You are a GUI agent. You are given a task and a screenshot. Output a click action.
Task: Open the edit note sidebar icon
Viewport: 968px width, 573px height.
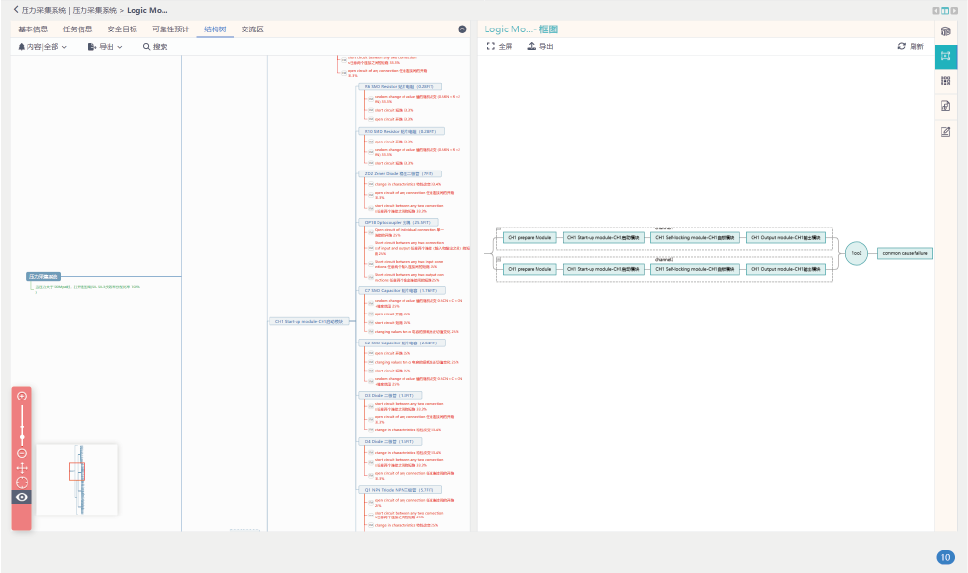(x=945, y=131)
